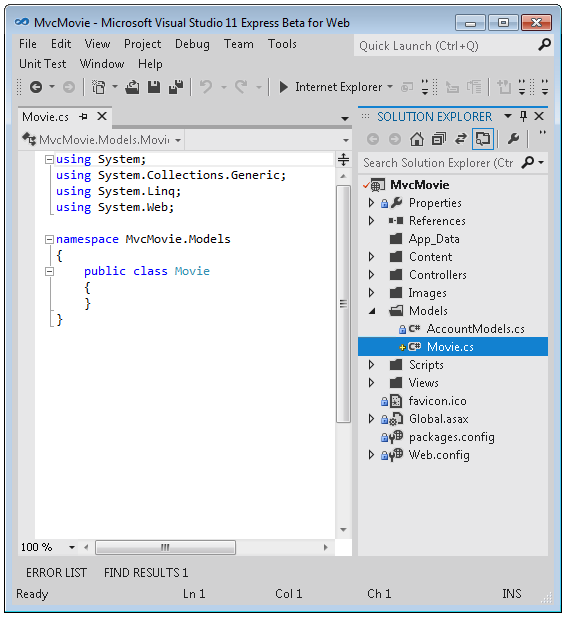This screenshot has width=562, height=619.
Task: Click the Quick Launch magnifier icon
Action: click(544, 45)
